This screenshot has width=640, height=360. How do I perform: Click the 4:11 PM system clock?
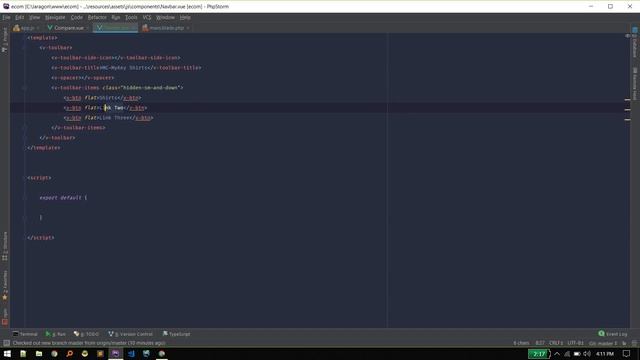coord(605,354)
